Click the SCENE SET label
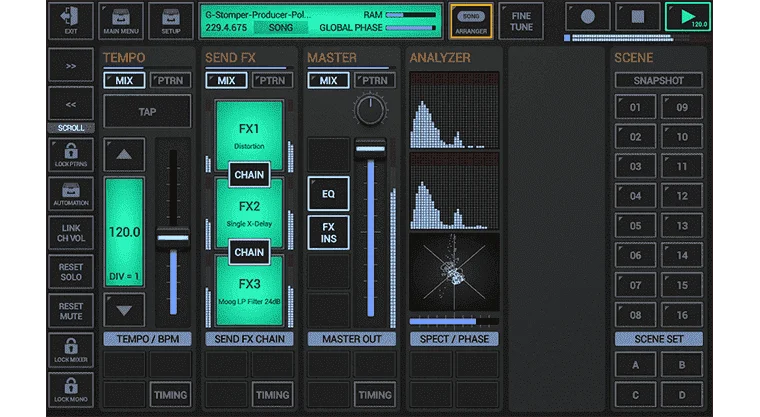760x417 pixels. pos(658,339)
